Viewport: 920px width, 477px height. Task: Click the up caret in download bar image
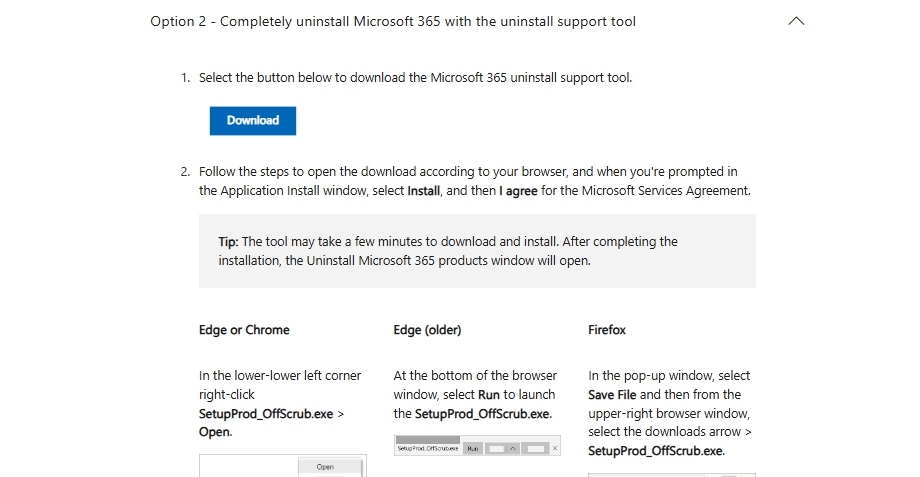(x=513, y=448)
